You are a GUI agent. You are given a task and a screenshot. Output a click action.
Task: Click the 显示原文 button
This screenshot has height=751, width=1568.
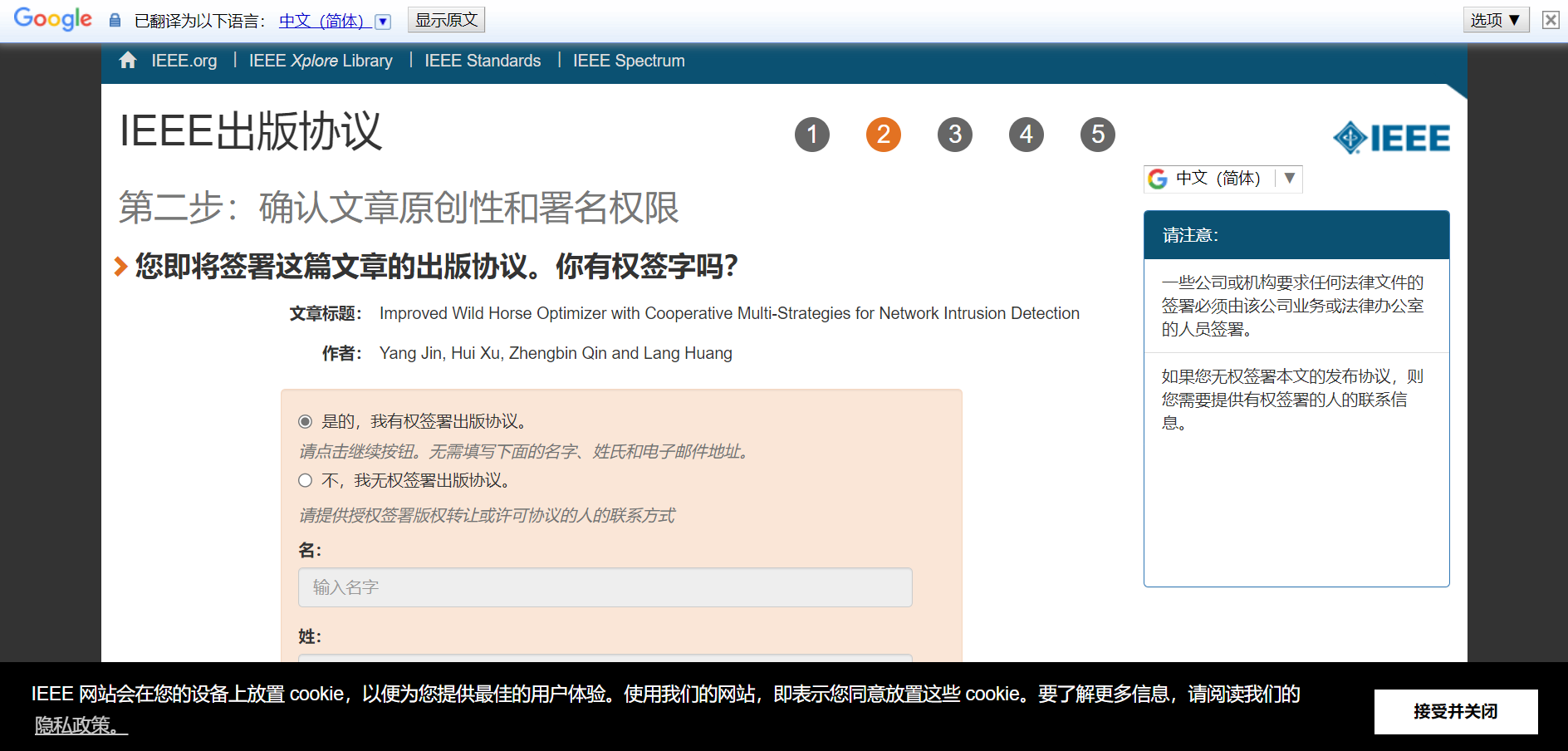446,20
